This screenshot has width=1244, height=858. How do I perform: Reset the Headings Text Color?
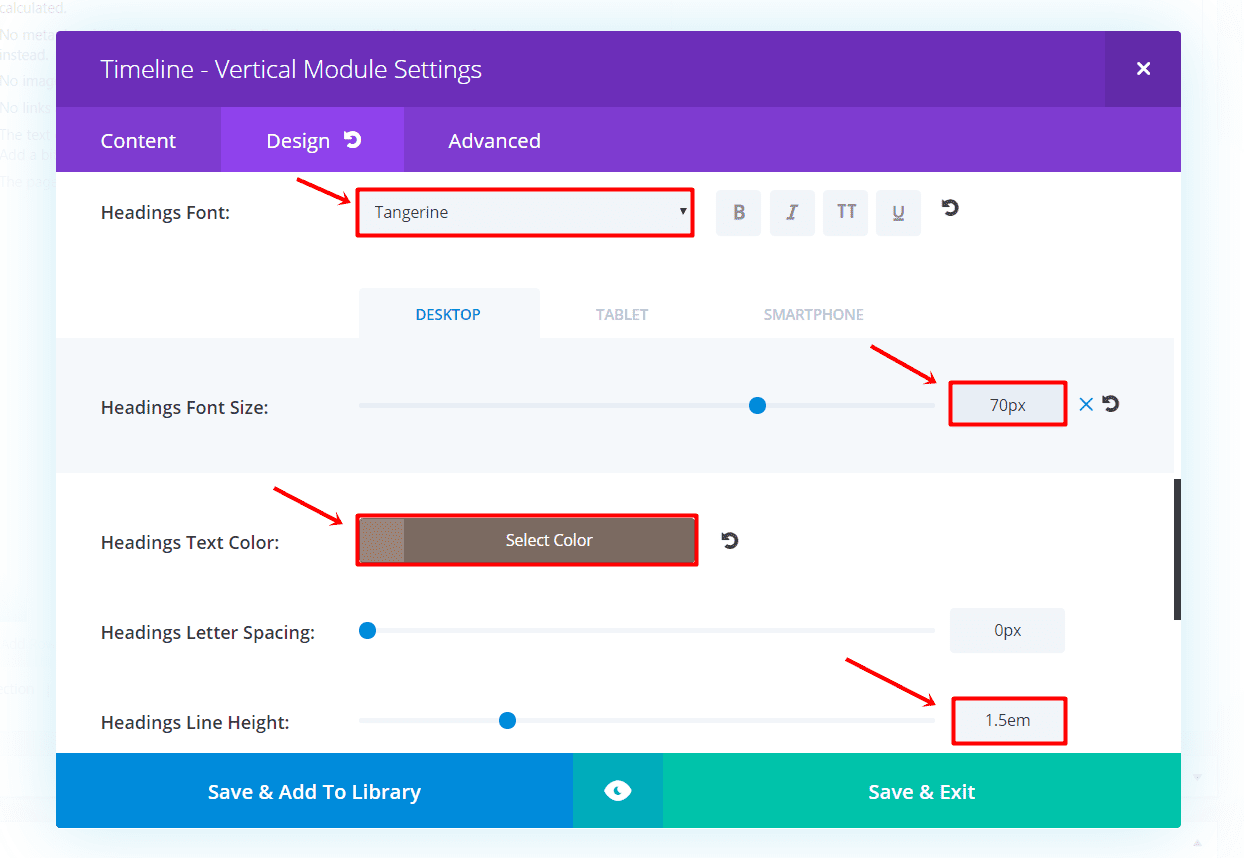point(730,541)
